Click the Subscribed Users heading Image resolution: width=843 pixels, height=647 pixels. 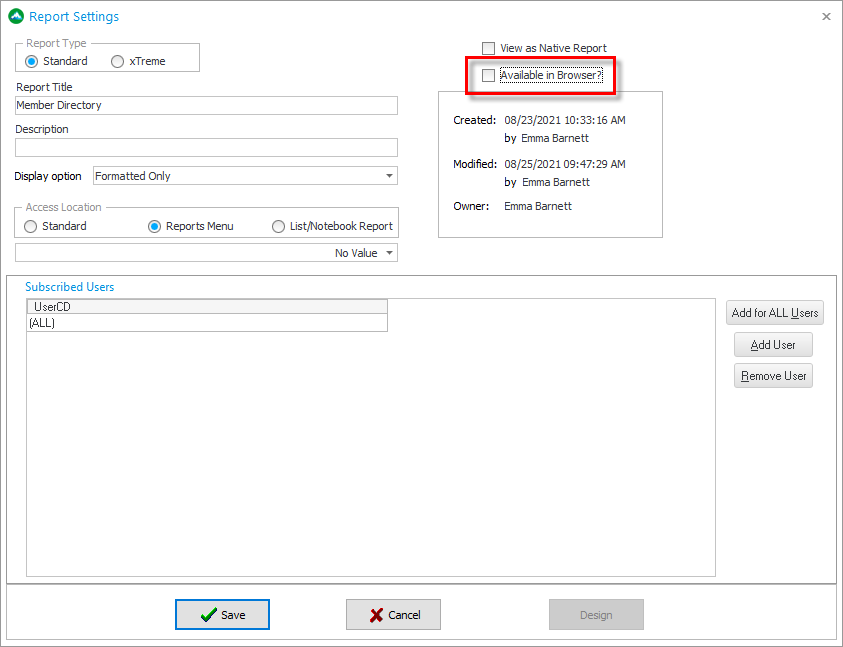[70, 287]
